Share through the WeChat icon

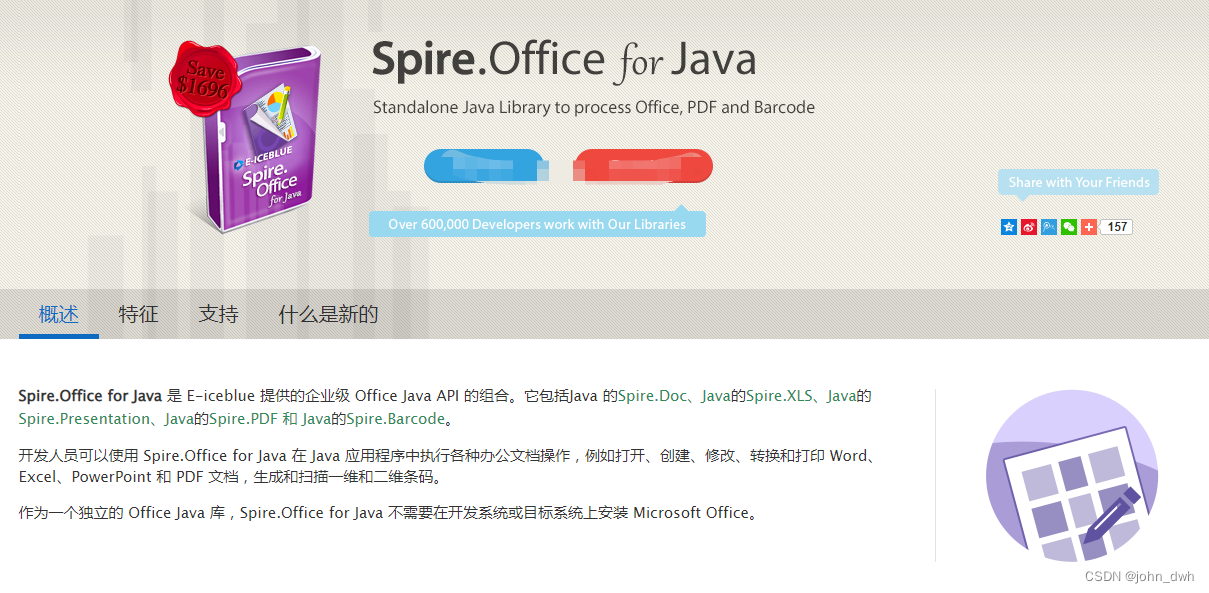coord(1068,227)
